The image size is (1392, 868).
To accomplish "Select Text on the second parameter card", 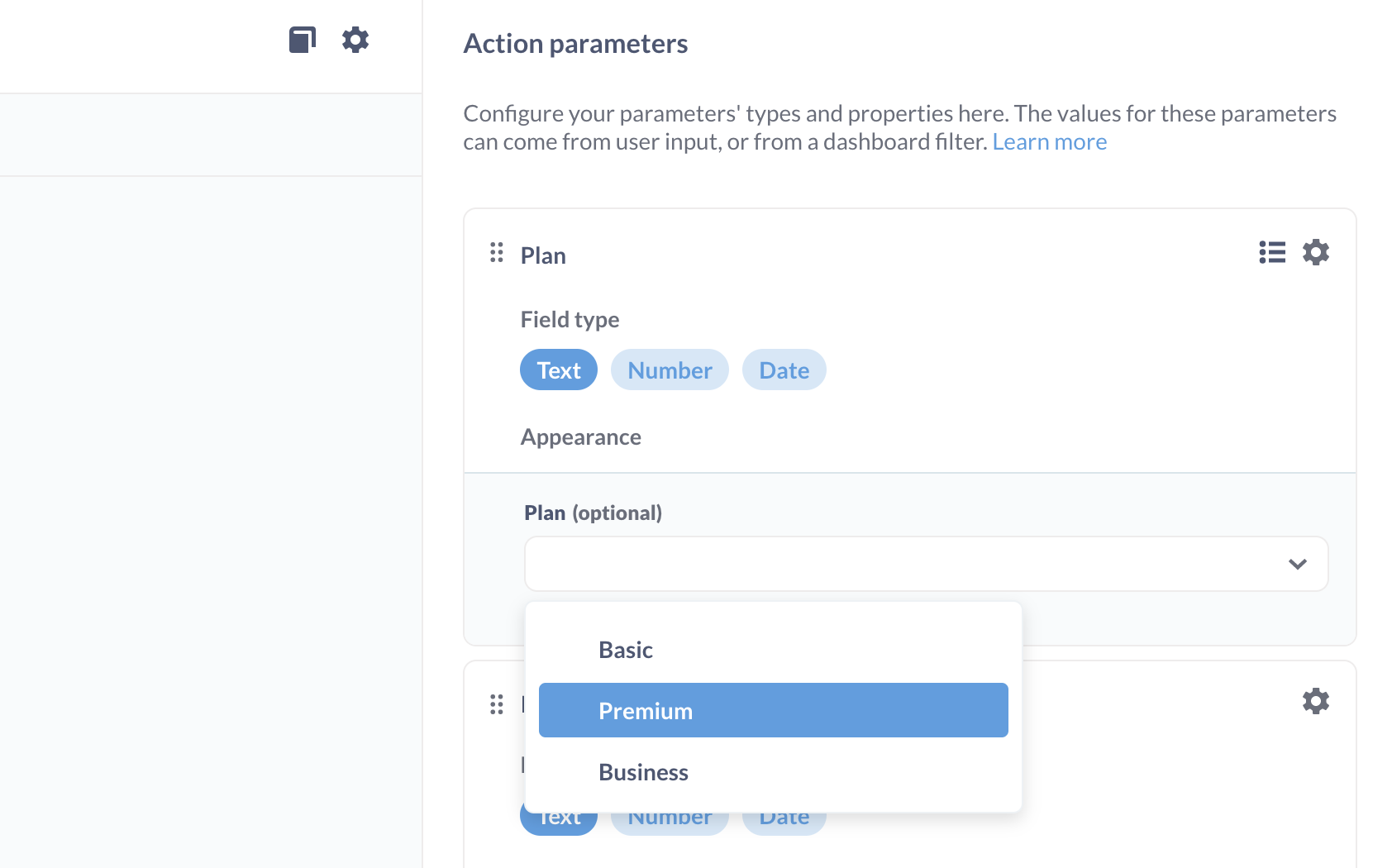I will pyautogui.click(x=558, y=817).
